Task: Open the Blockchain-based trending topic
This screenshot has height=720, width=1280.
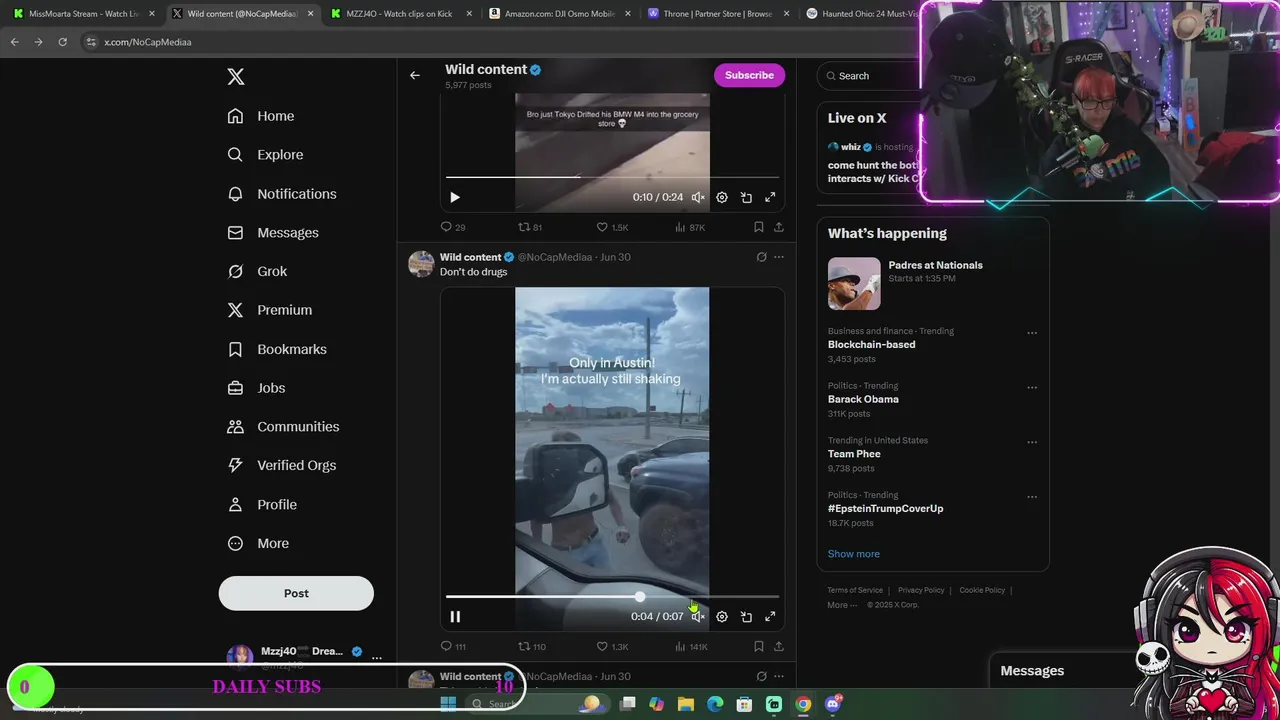Action: 871,344
